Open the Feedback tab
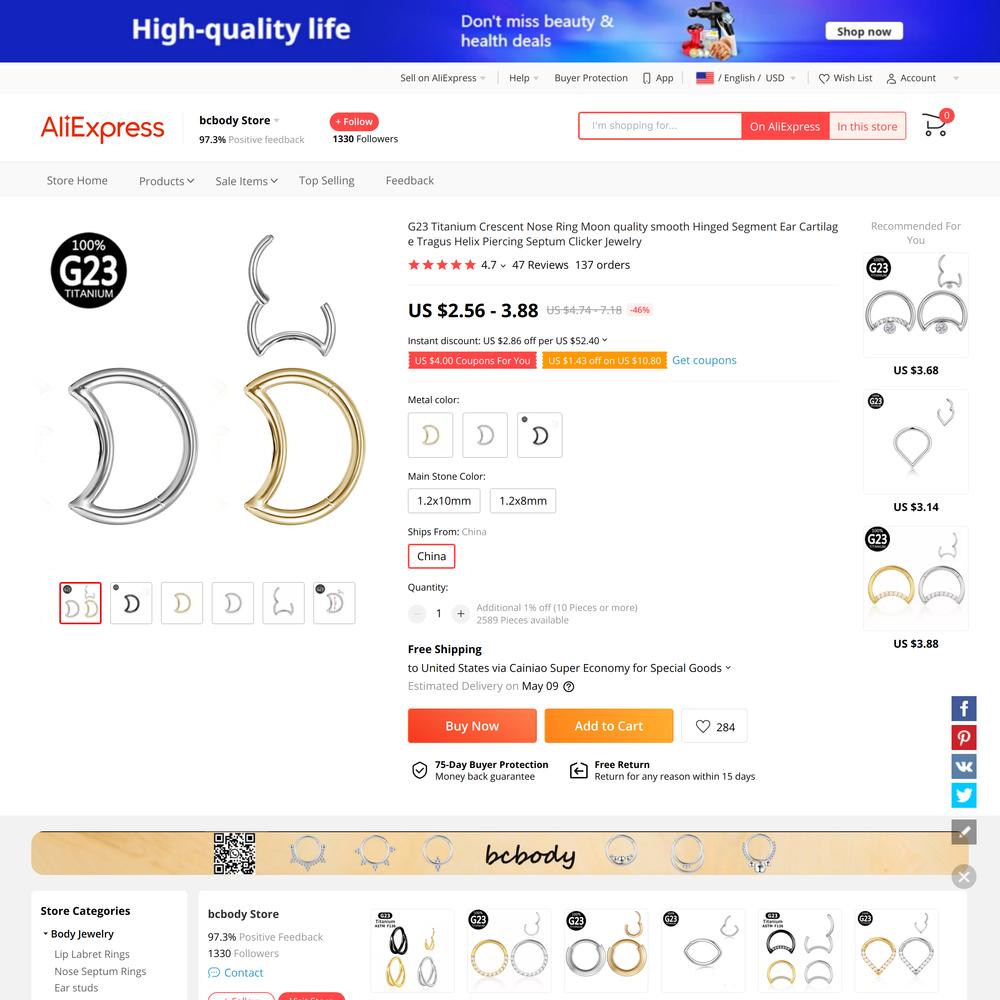 pos(409,180)
